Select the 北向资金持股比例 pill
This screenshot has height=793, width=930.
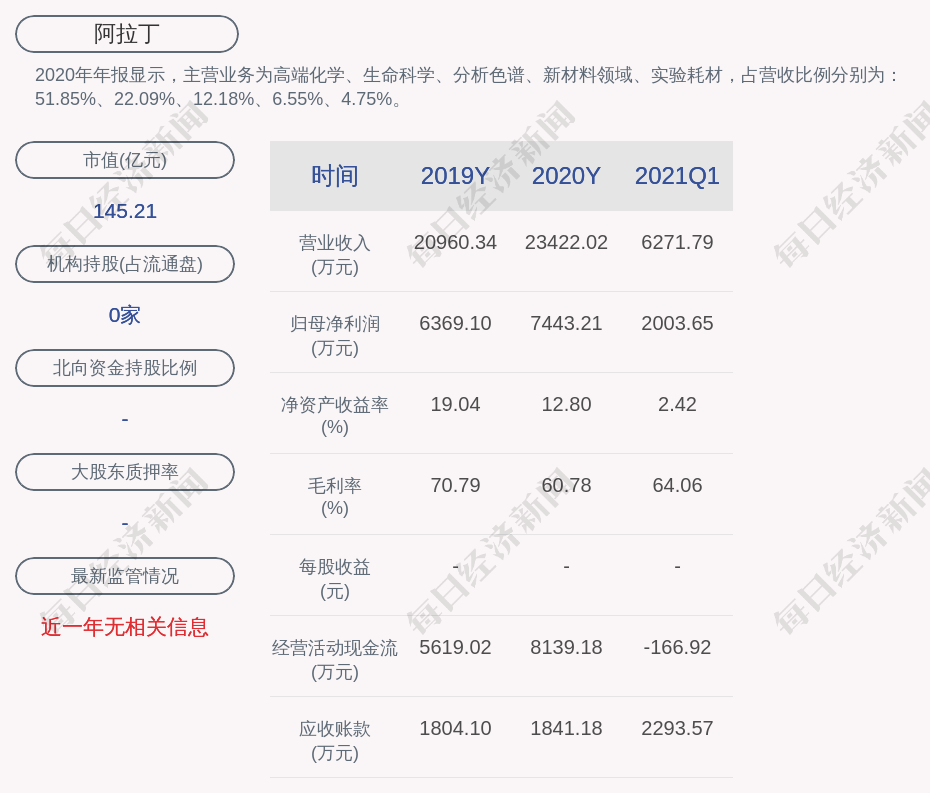125,368
